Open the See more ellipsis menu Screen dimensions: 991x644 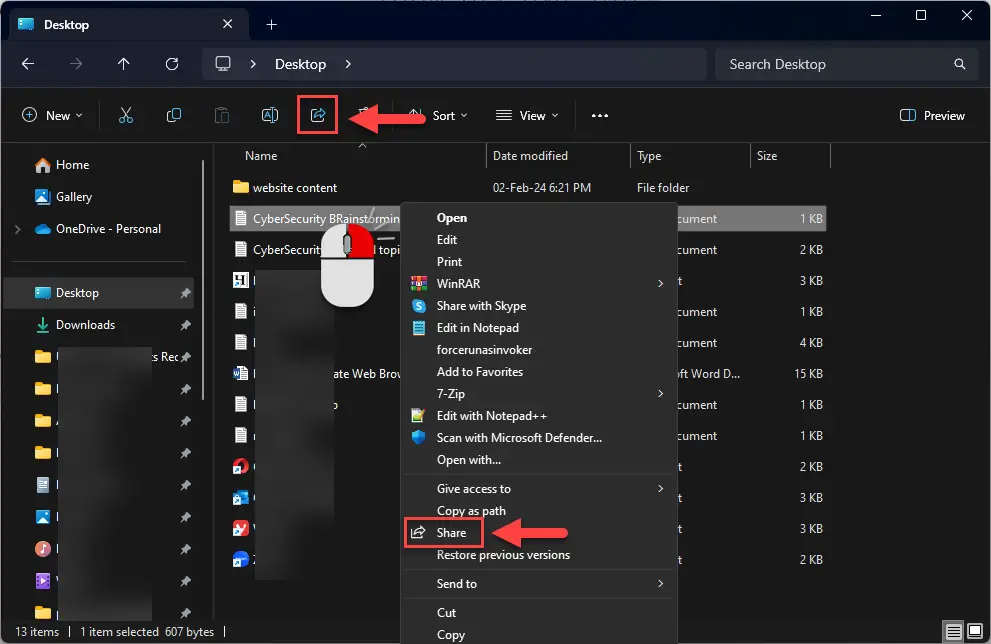tap(600, 115)
